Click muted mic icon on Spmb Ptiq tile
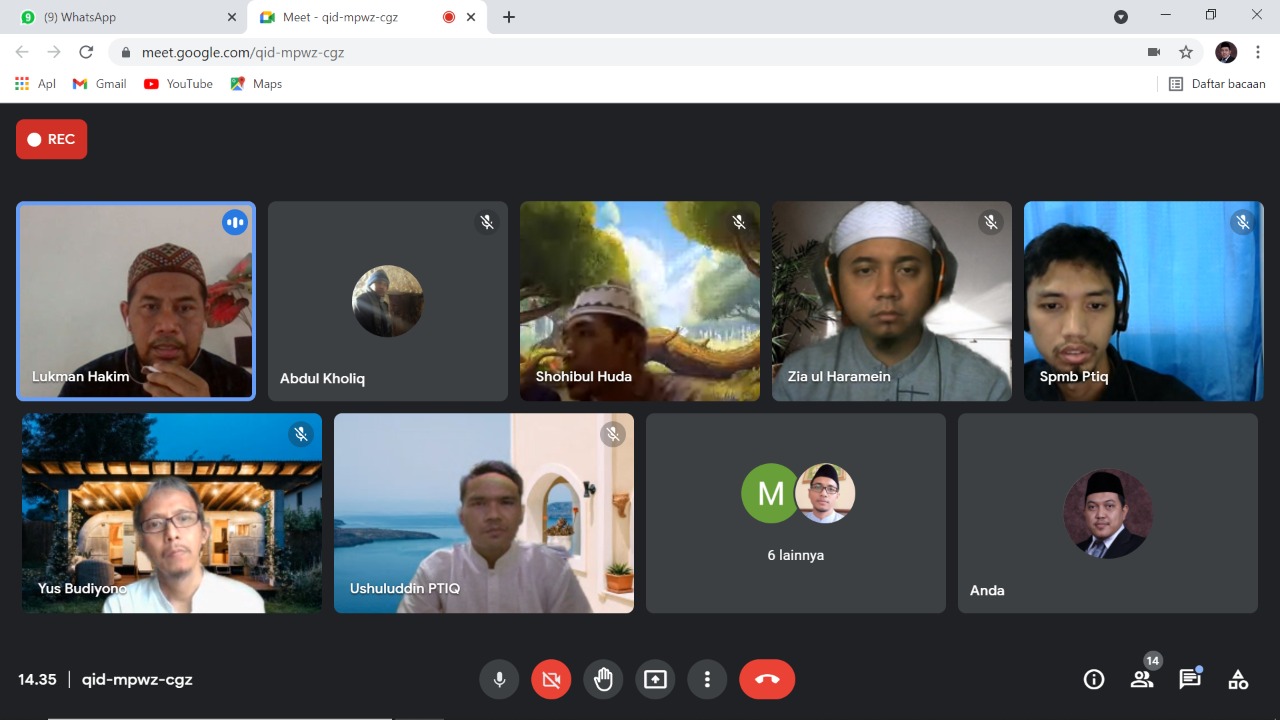Image resolution: width=1280 pixels, height=720 pixels. pyautogui.click(x=1243, y=222)
